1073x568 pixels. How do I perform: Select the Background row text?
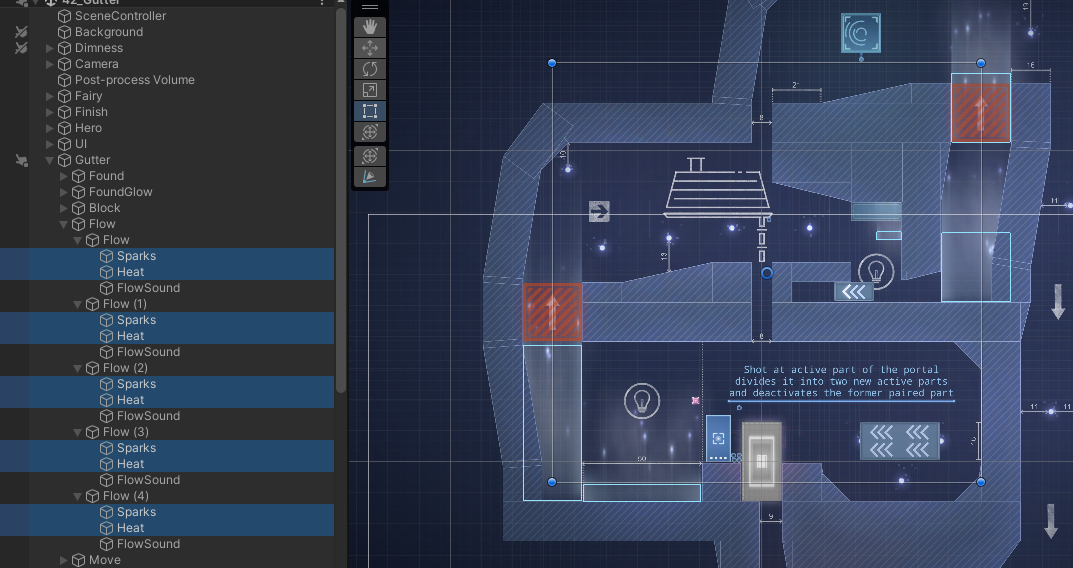[109, 31]
